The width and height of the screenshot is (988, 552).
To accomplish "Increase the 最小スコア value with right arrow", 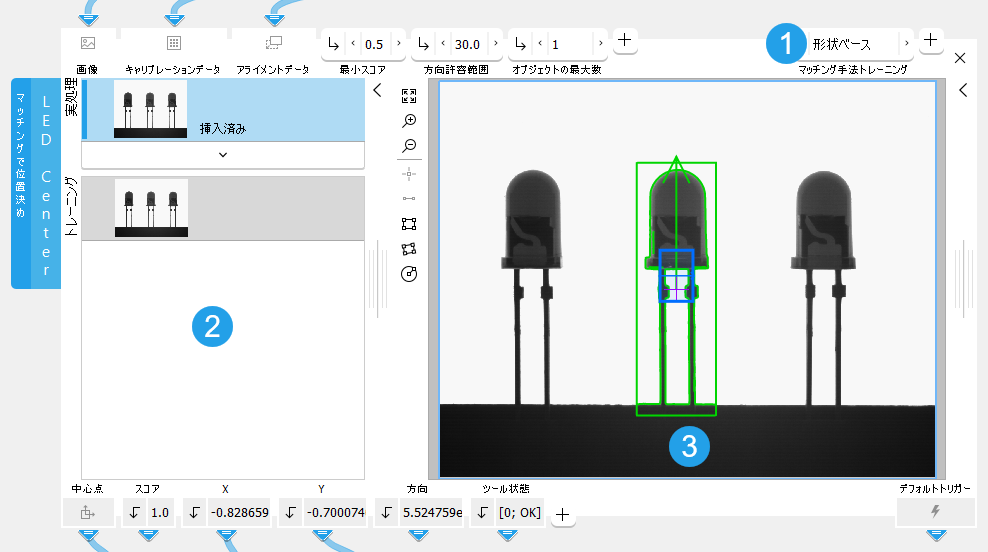I will [399, 44].
